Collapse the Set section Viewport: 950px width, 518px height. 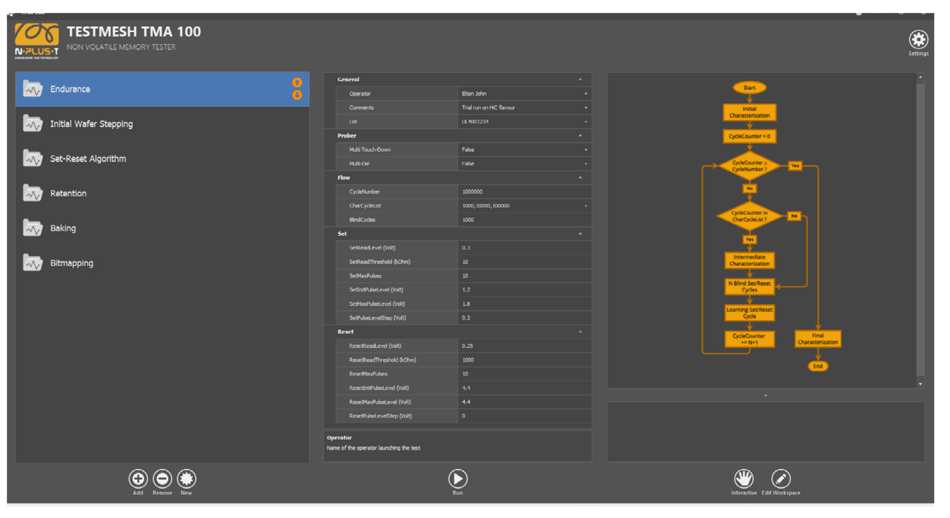tap(580, 234)
